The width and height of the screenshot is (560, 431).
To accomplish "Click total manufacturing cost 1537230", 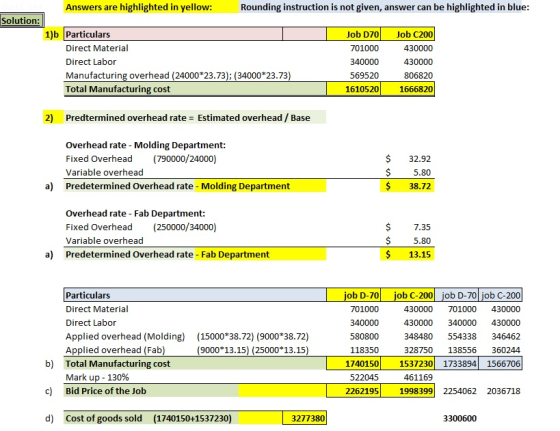I will [408, 364].
